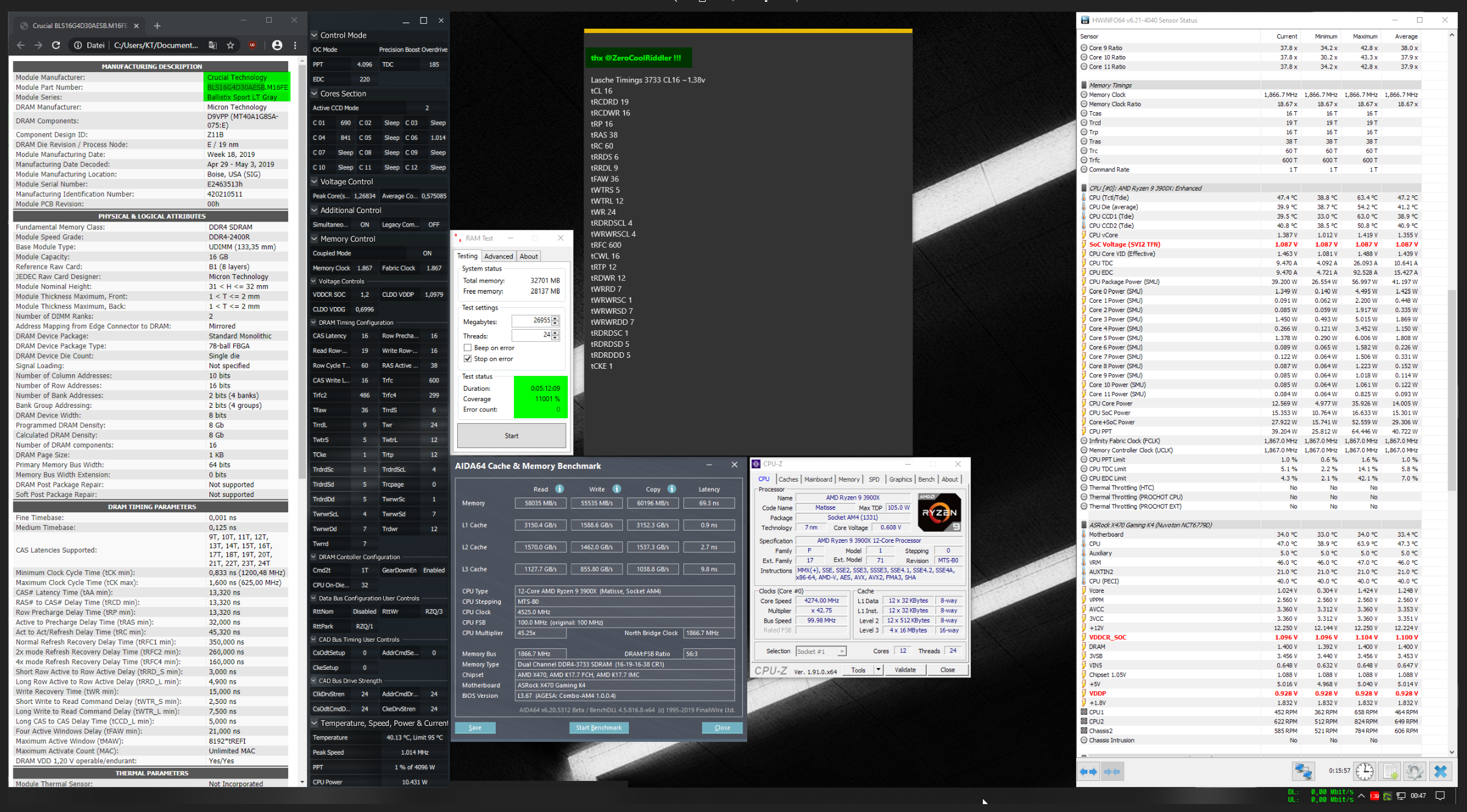
Task: Collapse the Cores Section expander
Action: 314,93
